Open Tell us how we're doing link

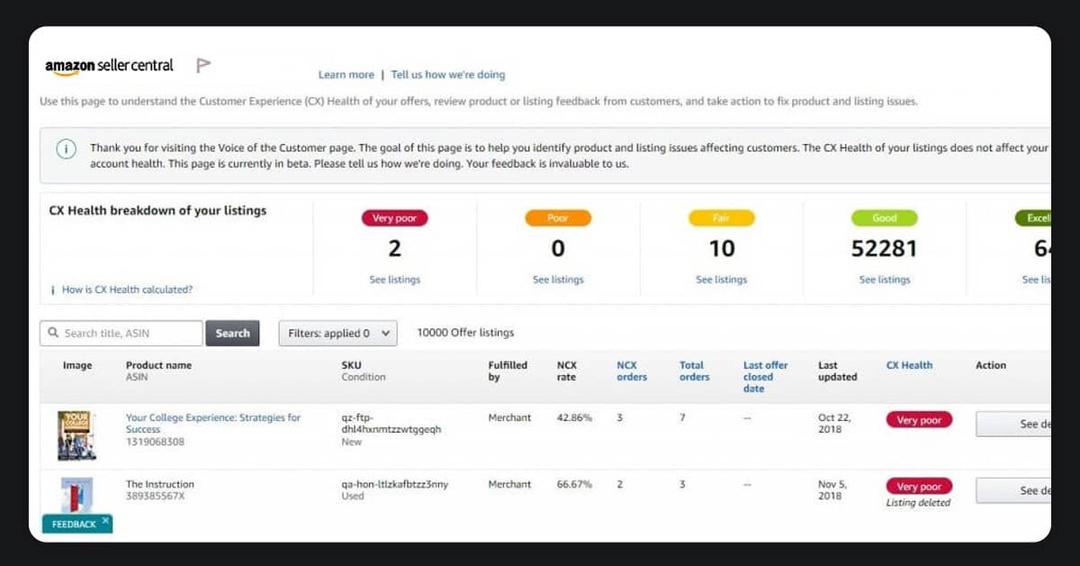tap(448, 74)
